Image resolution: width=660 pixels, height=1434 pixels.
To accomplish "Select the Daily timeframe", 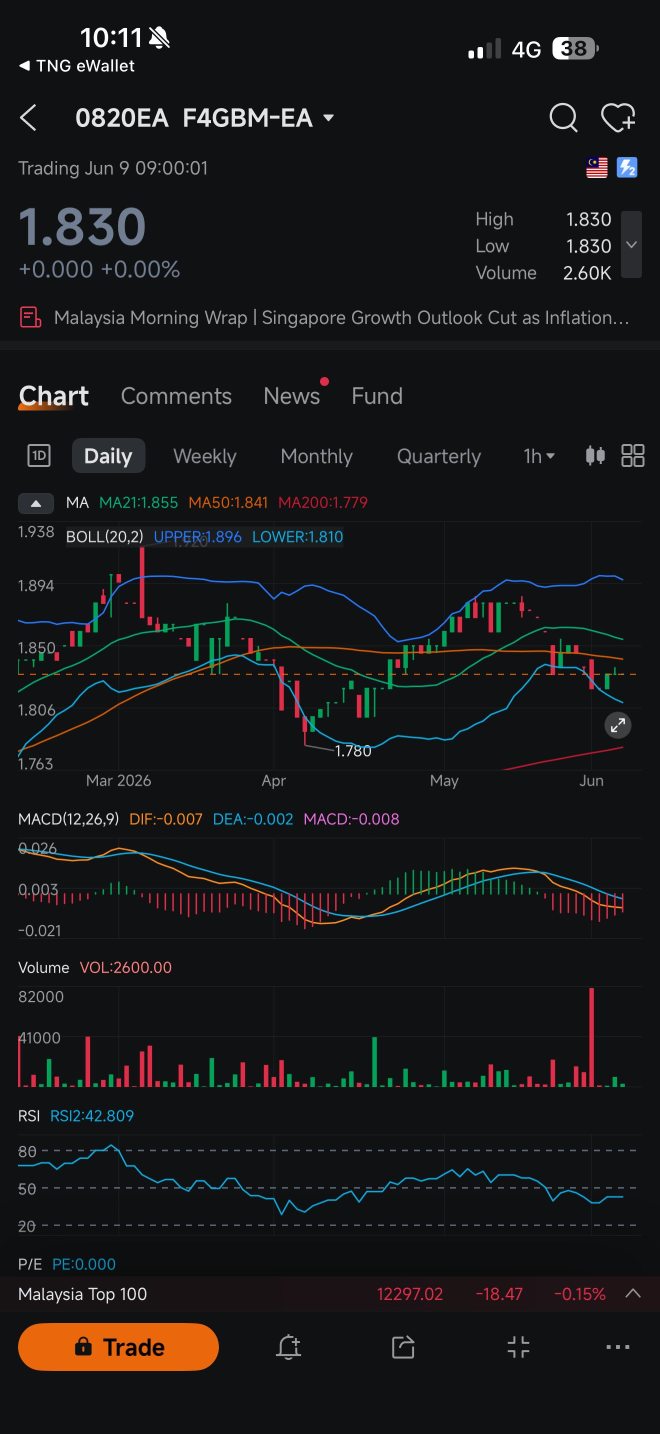I will pos(108,456).
